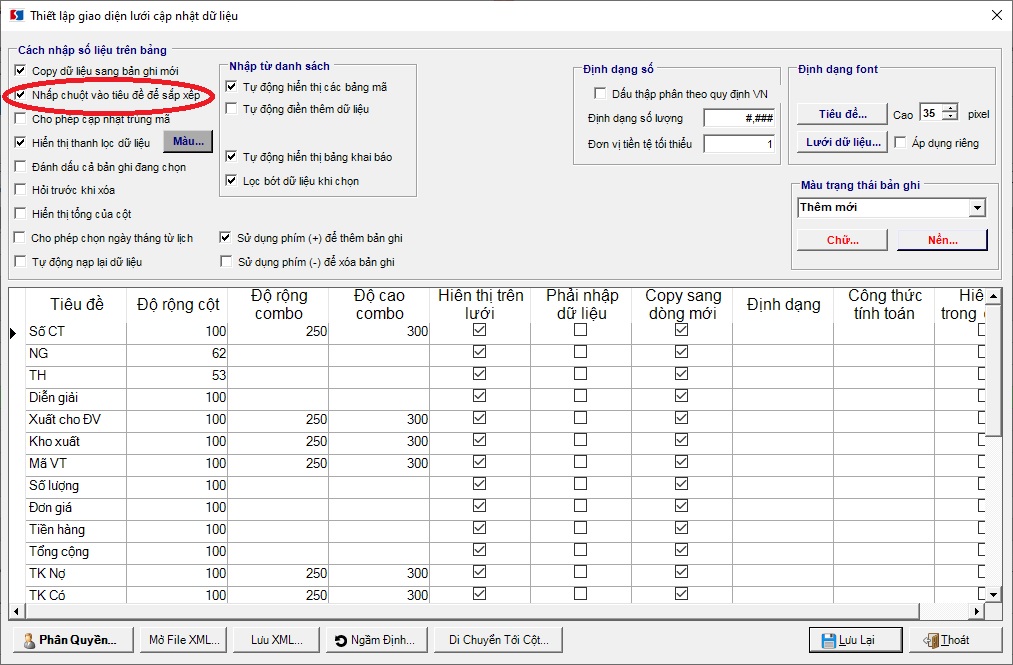Image resolution: width=1013 pixels, height=665 pixels.
Task: Toggle Copy dữ liệu sang bản ghi mới
Action: pyautogui.click(x=21, y=70)
